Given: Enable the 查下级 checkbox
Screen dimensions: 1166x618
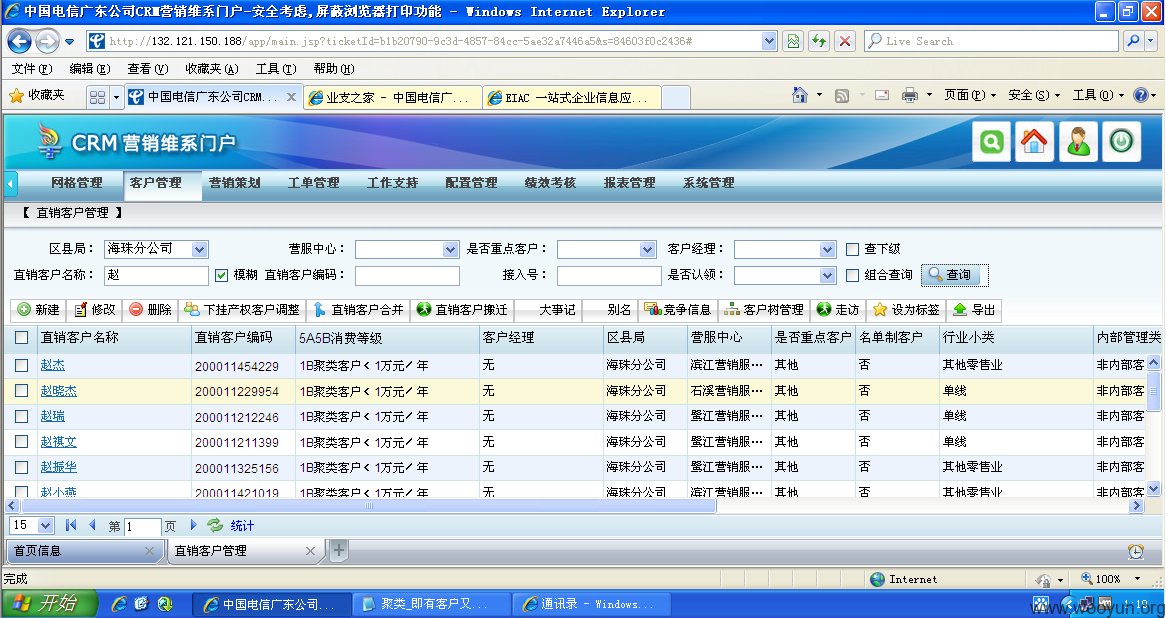Looking at the screenshot, I should [x=852, y=249].
